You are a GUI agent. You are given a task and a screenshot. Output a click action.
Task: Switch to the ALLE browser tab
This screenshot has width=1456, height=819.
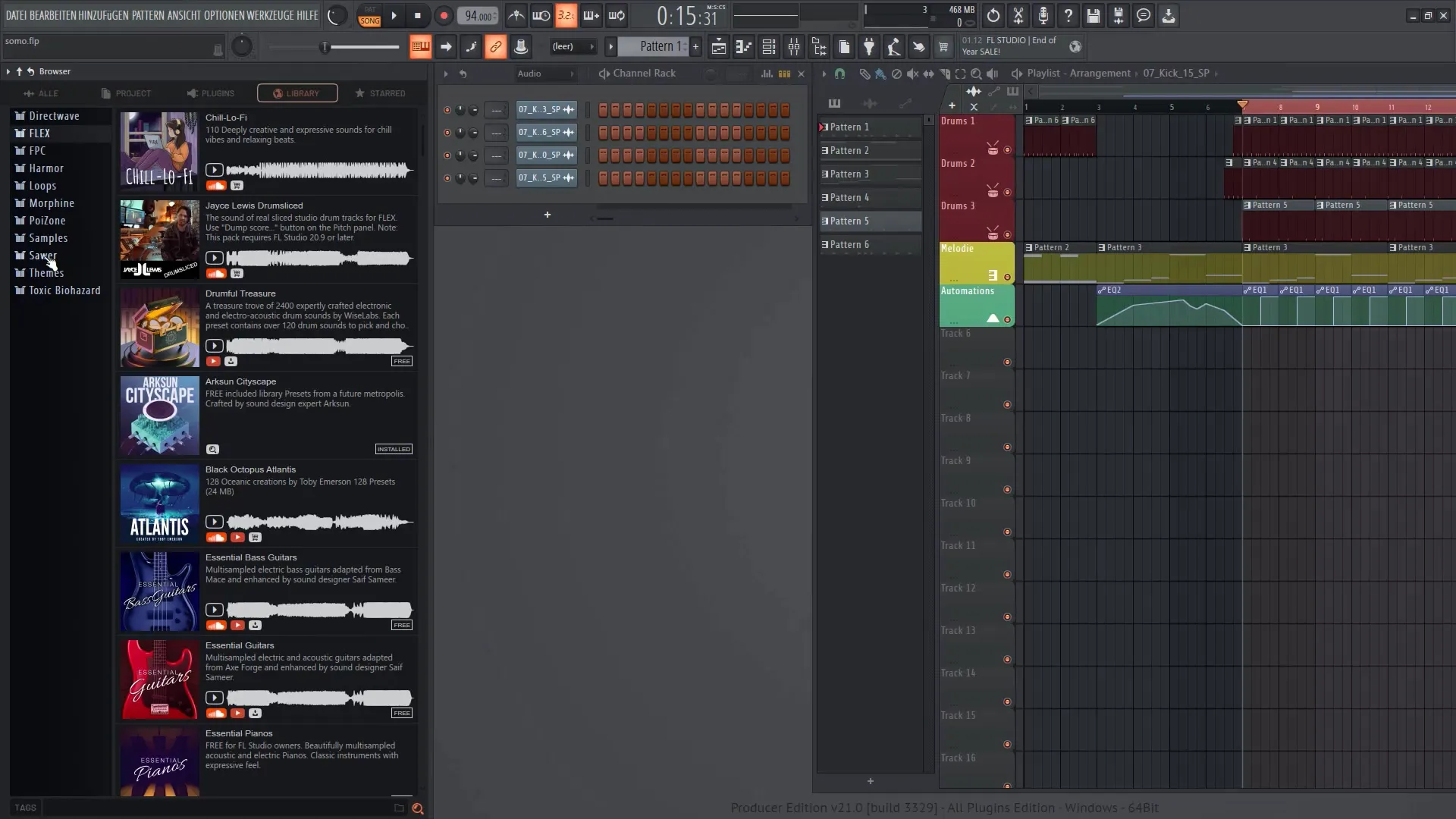pos(41,93)
